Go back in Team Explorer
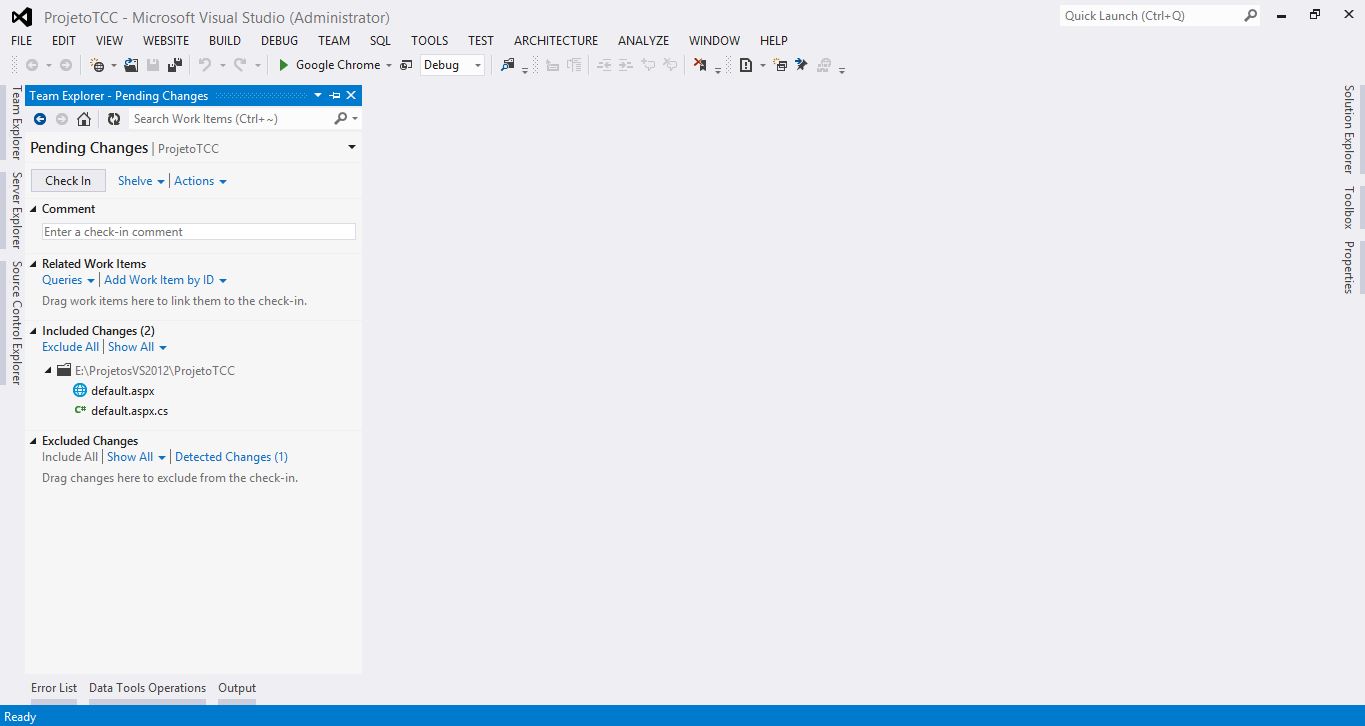The width and height of the screenshot is (1365, 726). [x=40, y=119]
